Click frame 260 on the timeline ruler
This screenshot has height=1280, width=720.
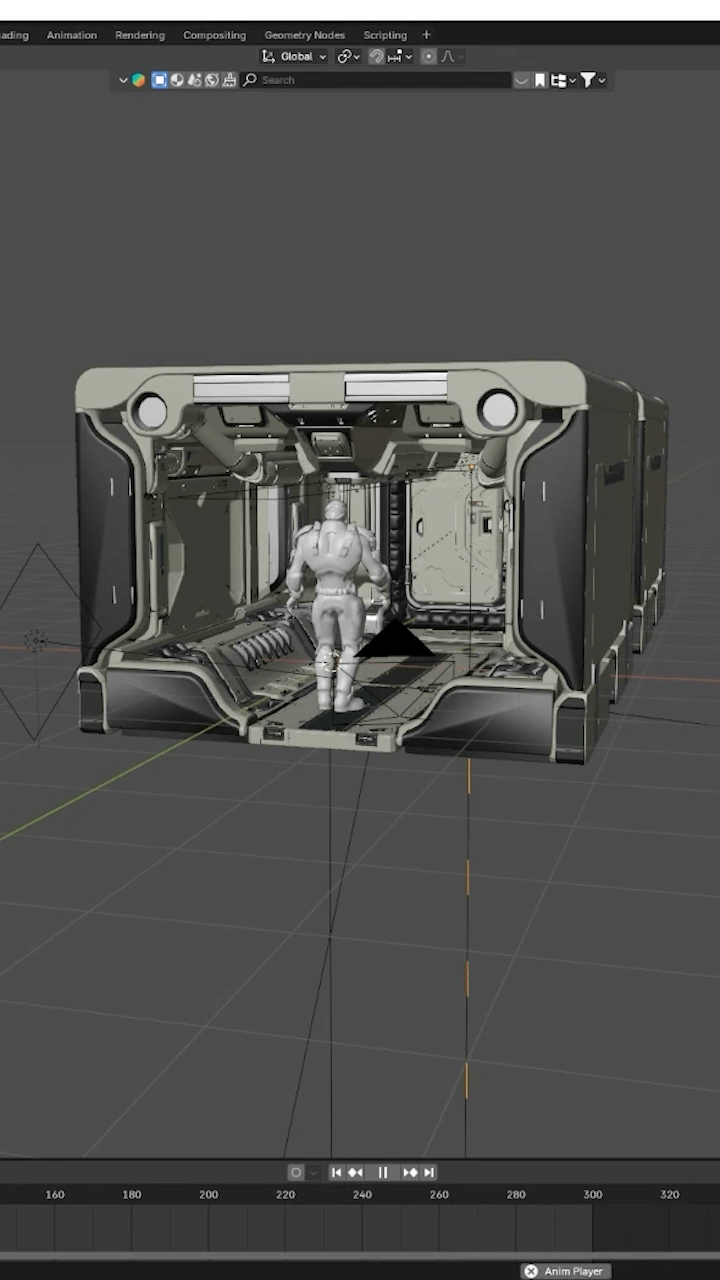(439, 1194)
